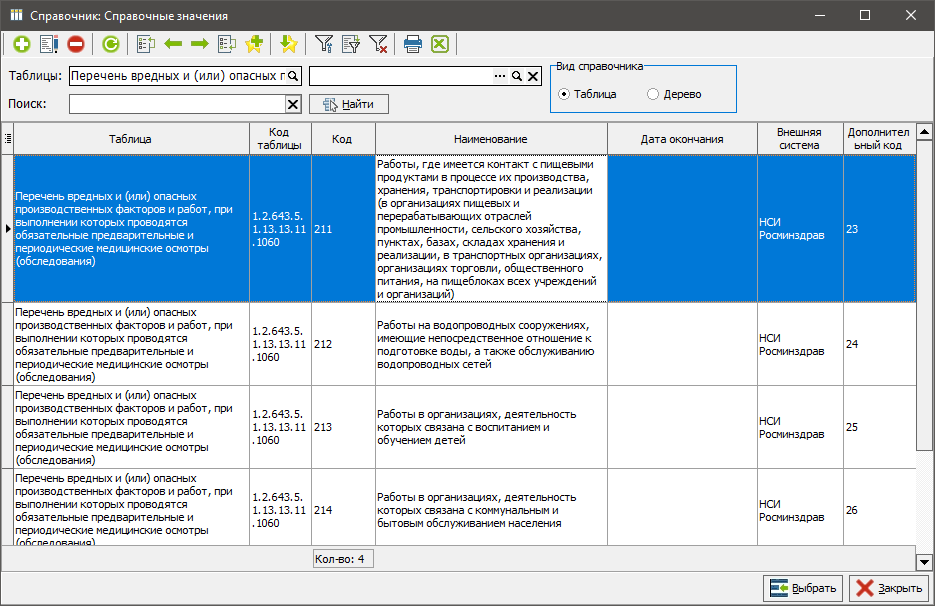Click the list icon after the right arrow
The image size is (935, 606).
(x=227, y=44)
